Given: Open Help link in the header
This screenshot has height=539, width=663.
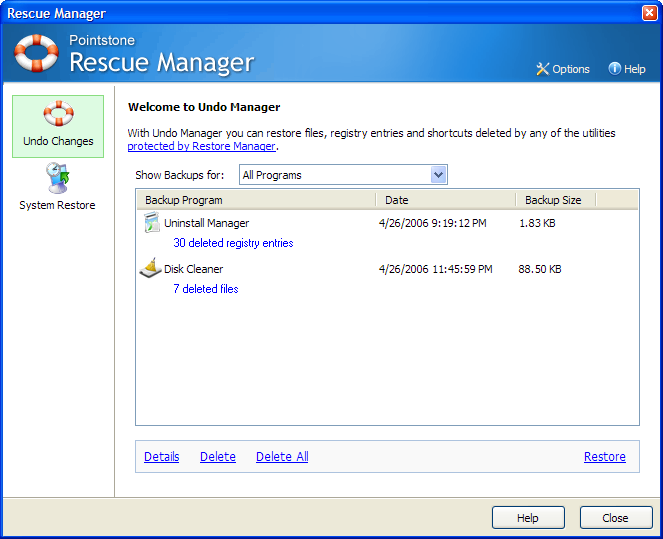Looking at the screenshot, I should (627, 69).
